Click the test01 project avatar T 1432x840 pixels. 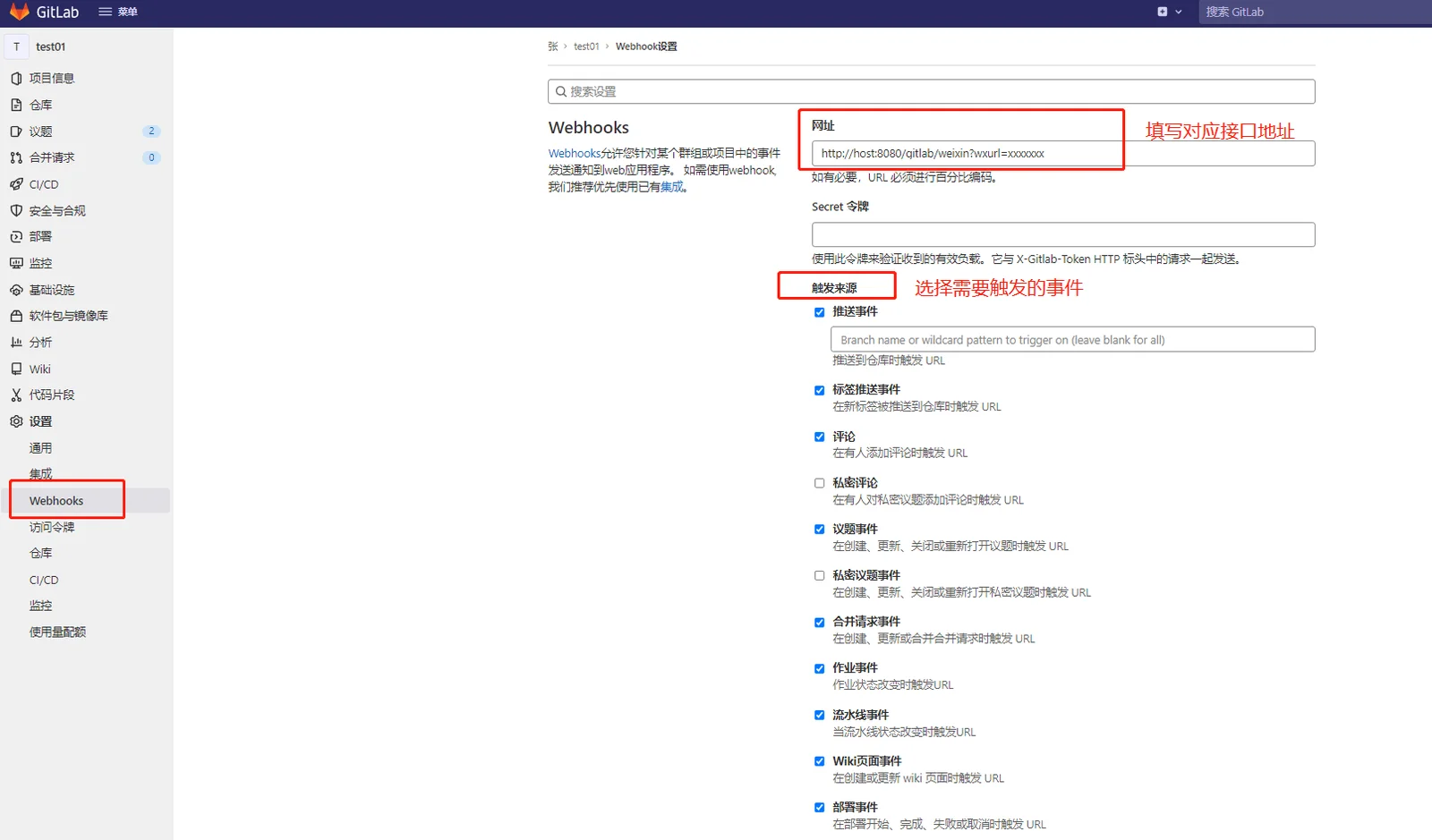[16, 47]
